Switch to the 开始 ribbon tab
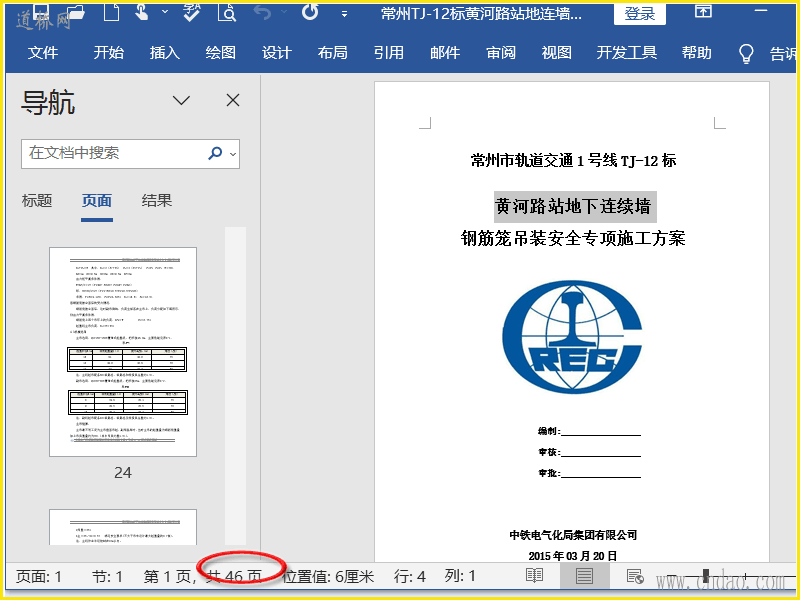 click(109, 53)
